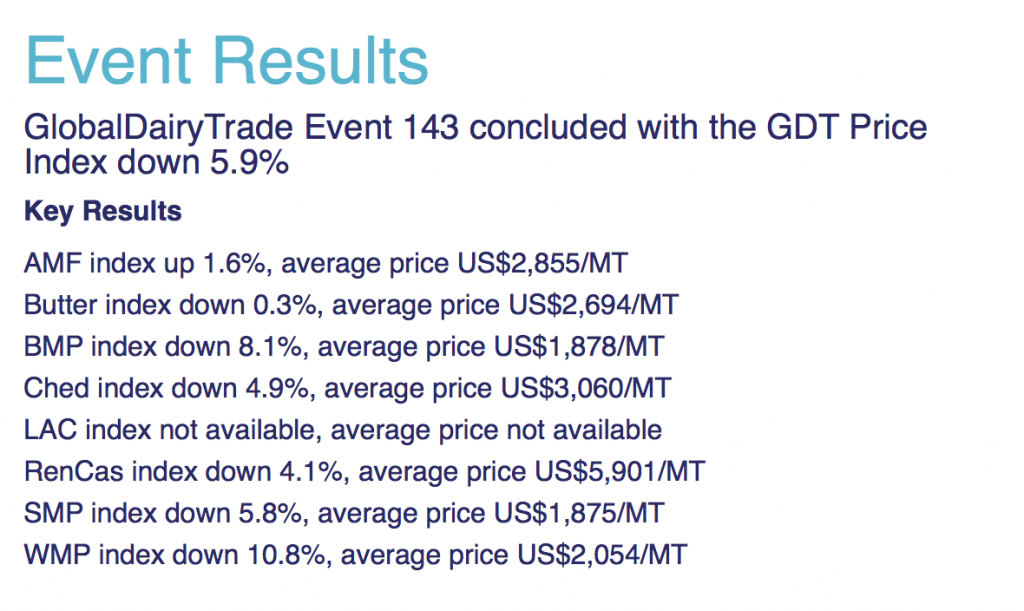Viewport: 1024px width, 611px height.
Task: Click the "Index down 5.9%" text
Action: pos(156,161)
